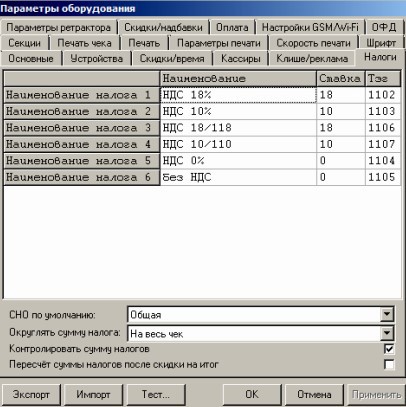Toggle Пересчёт суммы налогов после скидки checkbox
Screen dimensions: 406x407
(389, 364)
